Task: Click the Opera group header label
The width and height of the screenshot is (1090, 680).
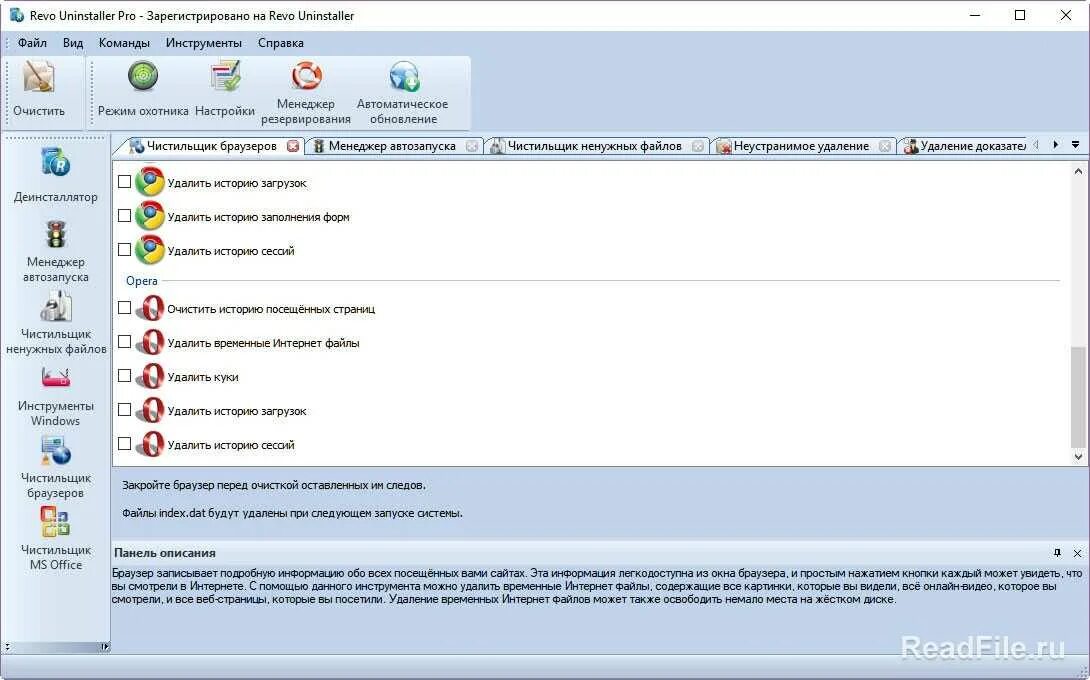Action: (x=142, y=281)
